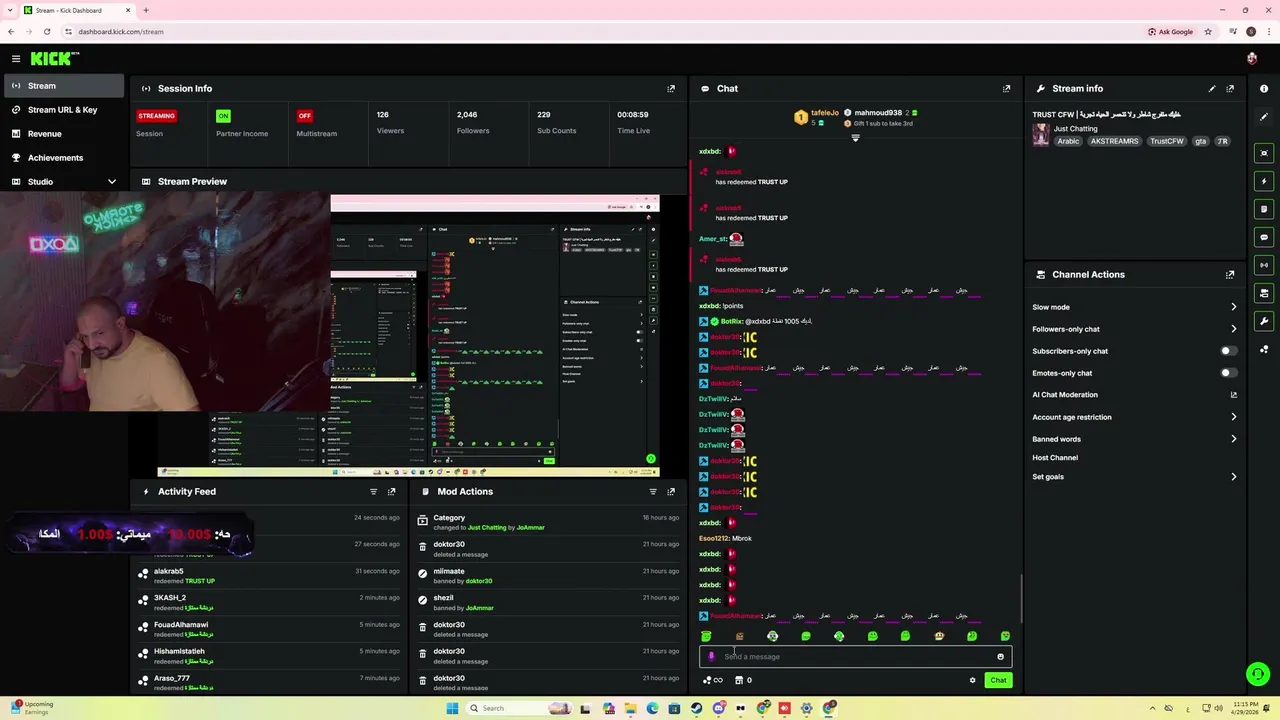Open Discord from the taskbar

(719, 708)
